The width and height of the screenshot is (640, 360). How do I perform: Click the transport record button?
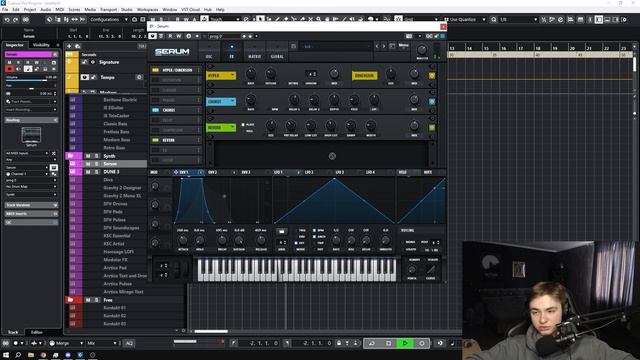(x=422, y=343)
